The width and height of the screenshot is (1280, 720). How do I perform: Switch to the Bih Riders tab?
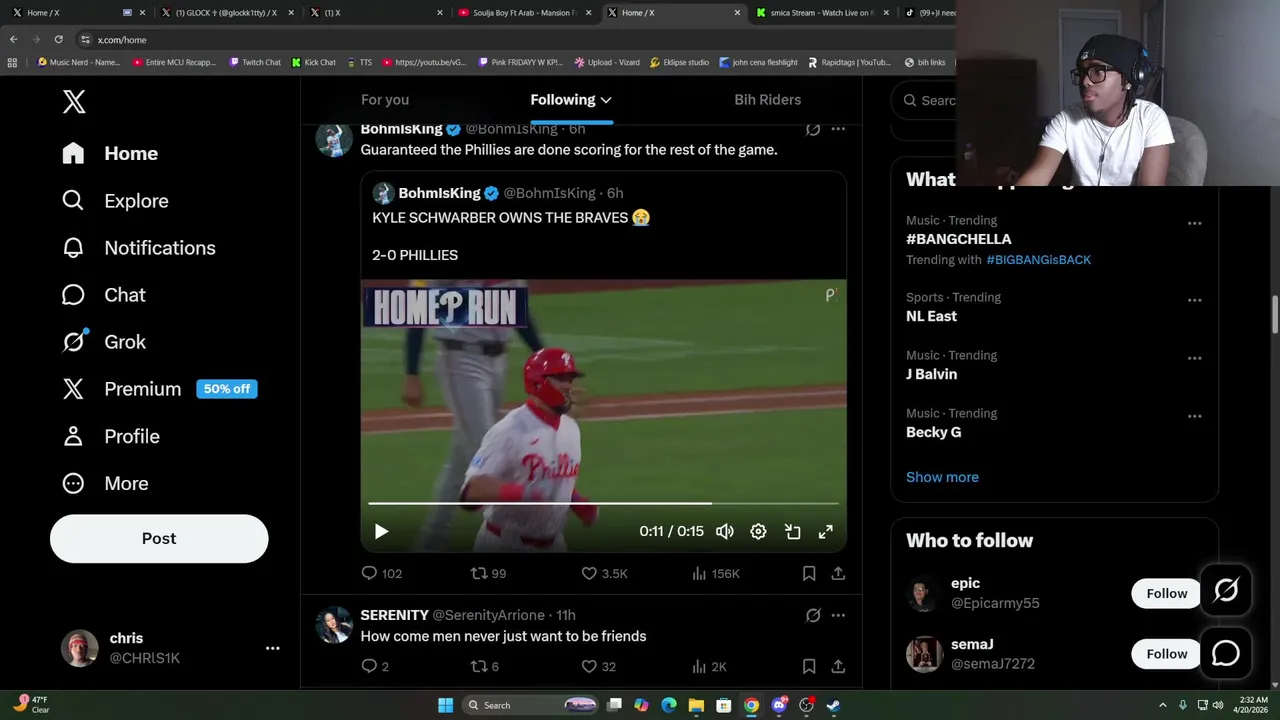tap(767, 100)
